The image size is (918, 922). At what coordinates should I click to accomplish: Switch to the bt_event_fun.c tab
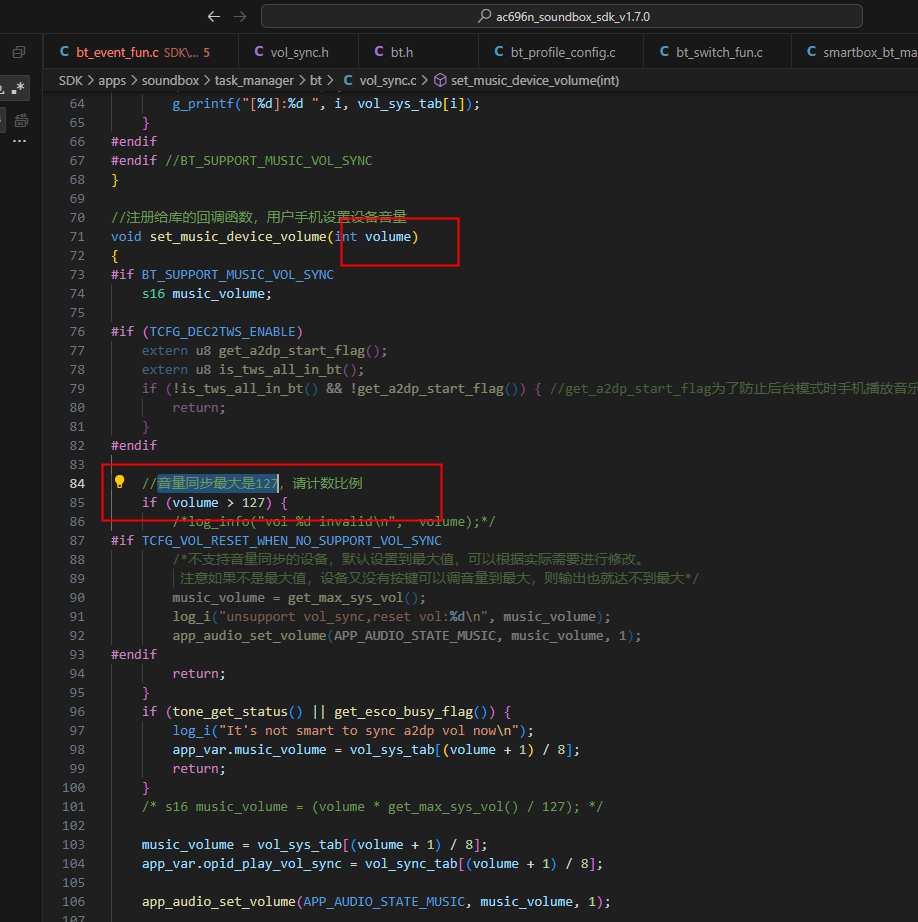(141, 52)
